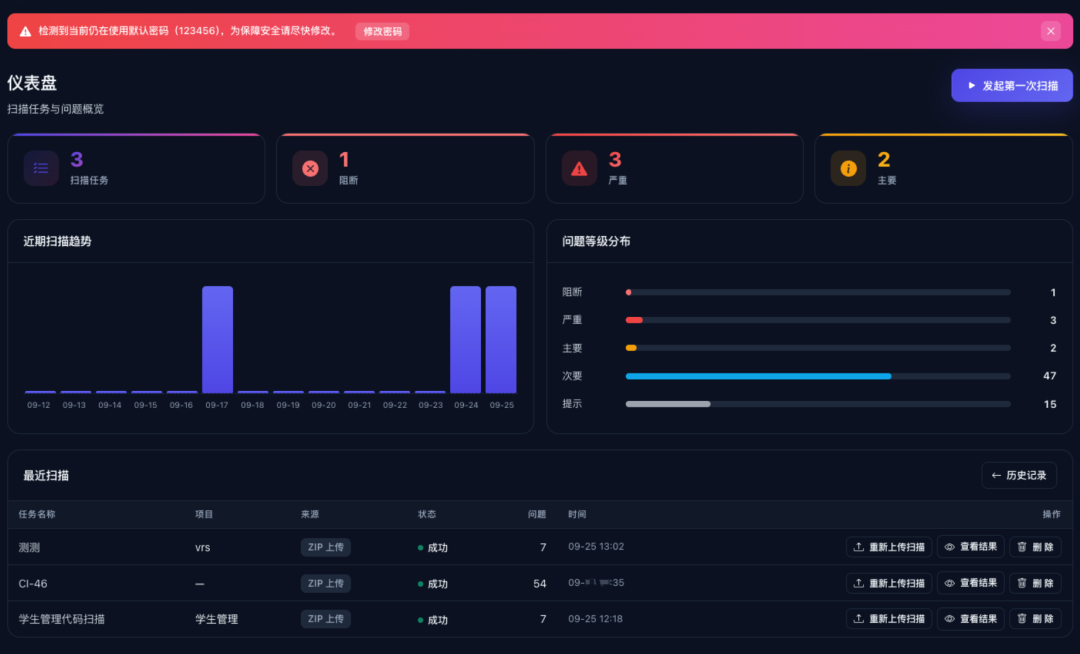The width and height of the screenshot is (1080, 654).
Task: Click 查看结果 for the 测测 task
Action: pos(970,547)
